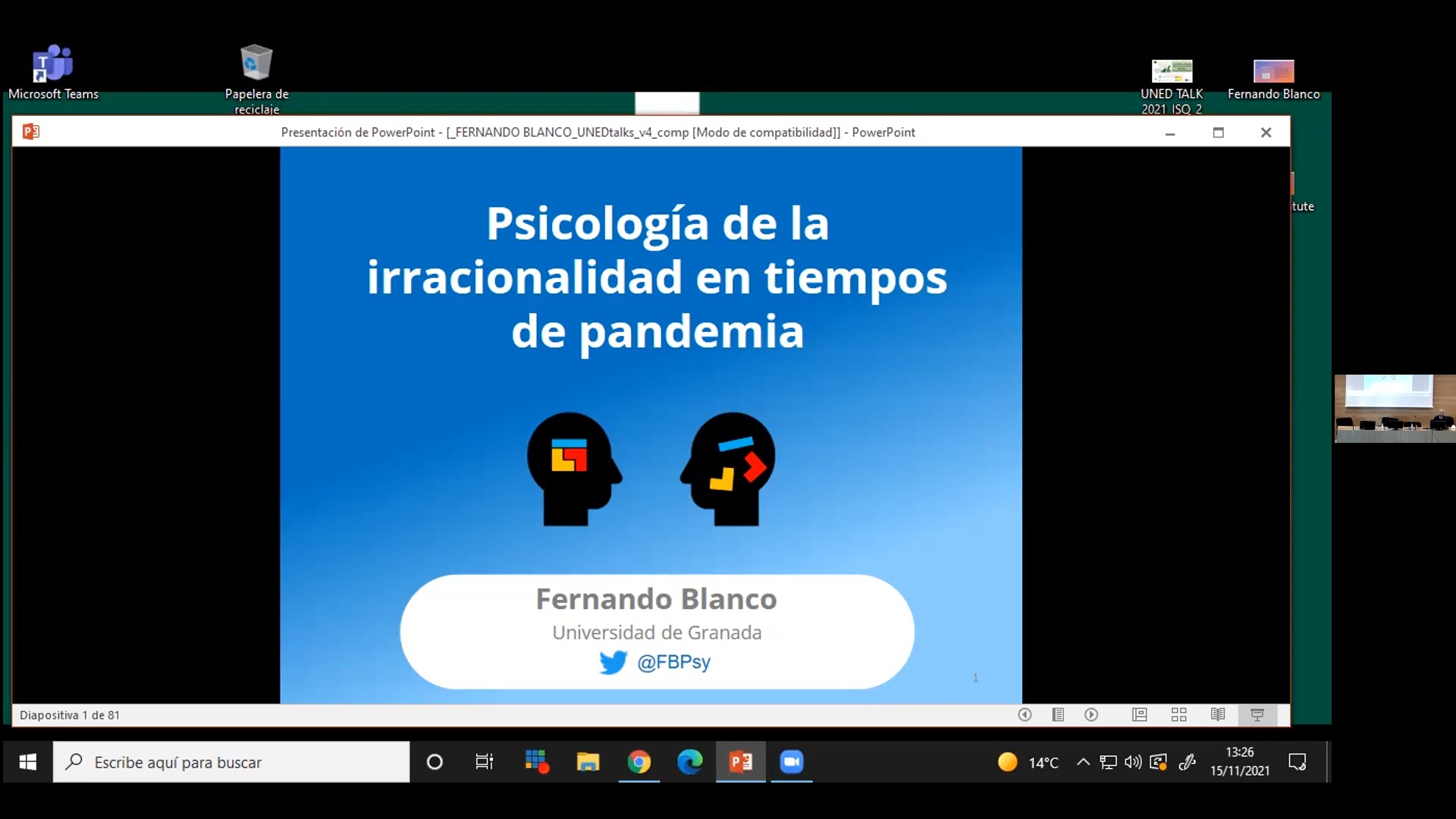1456x819 pixels.
Task: Select the Microsoft Teams desktop shortcut
Action: [x=53, y=73]
